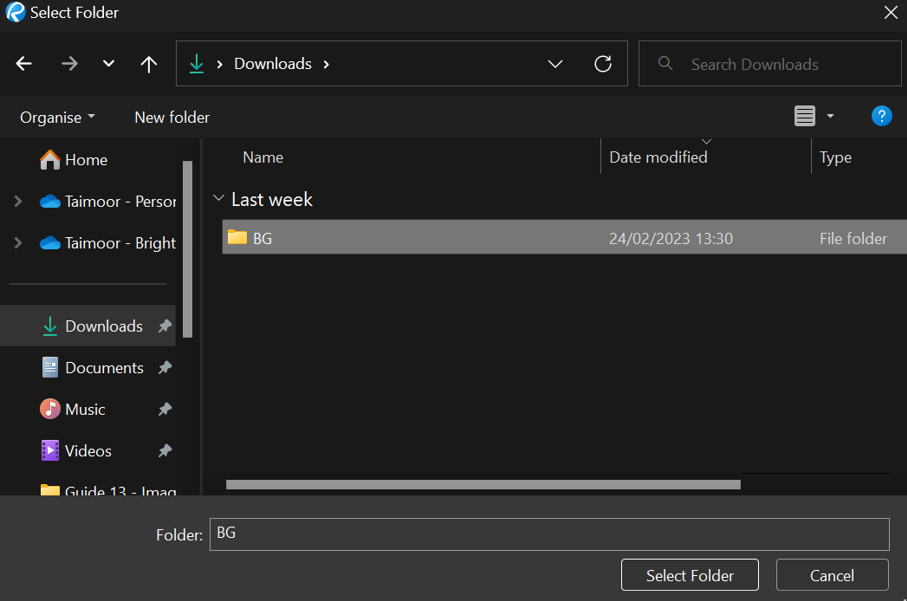
Task: Navigate back using the back arrow
Action: (24, 63)
